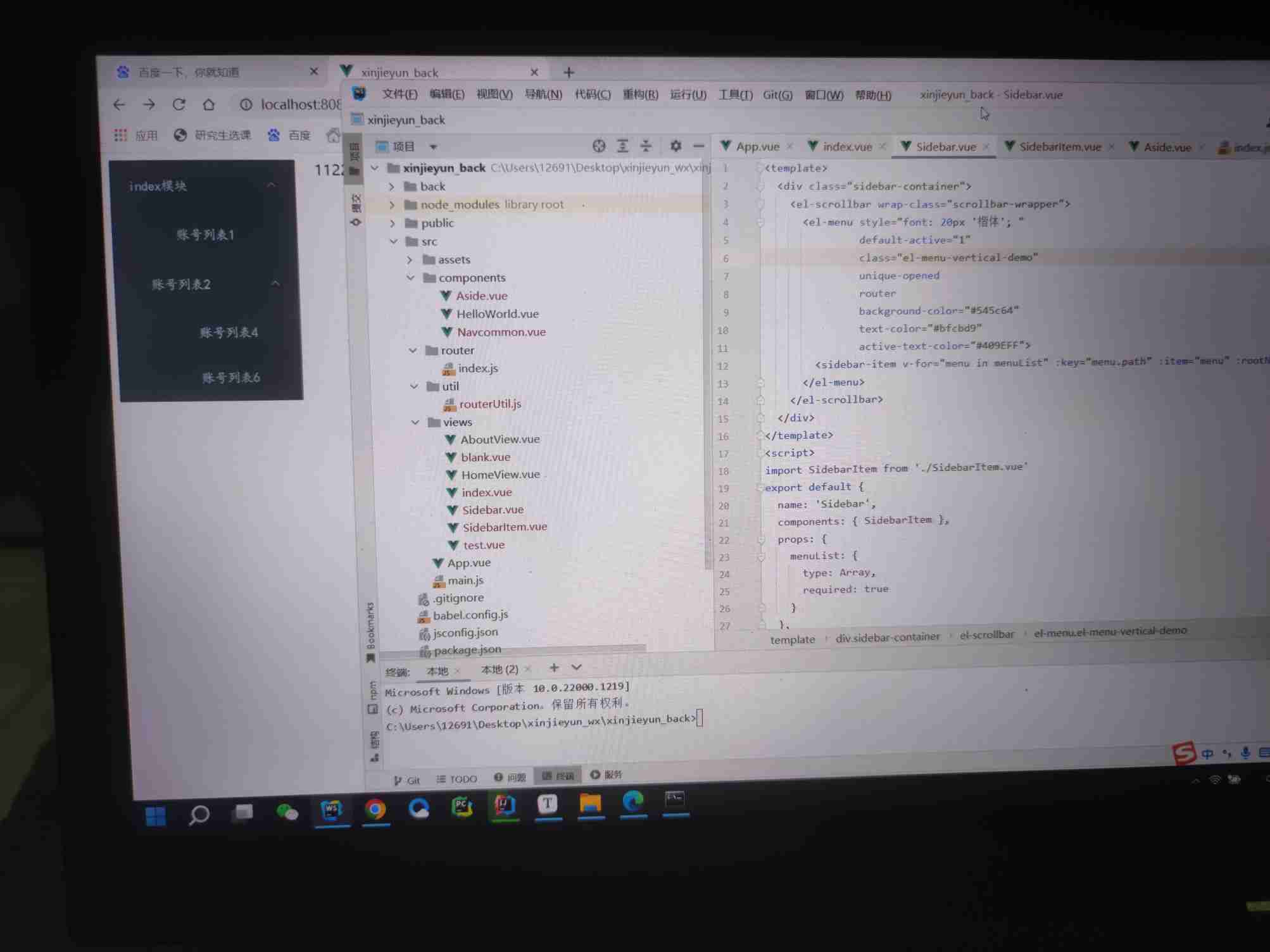
Task: Open routerUtil.js in the project tree
Action: [x=489, y=404]
